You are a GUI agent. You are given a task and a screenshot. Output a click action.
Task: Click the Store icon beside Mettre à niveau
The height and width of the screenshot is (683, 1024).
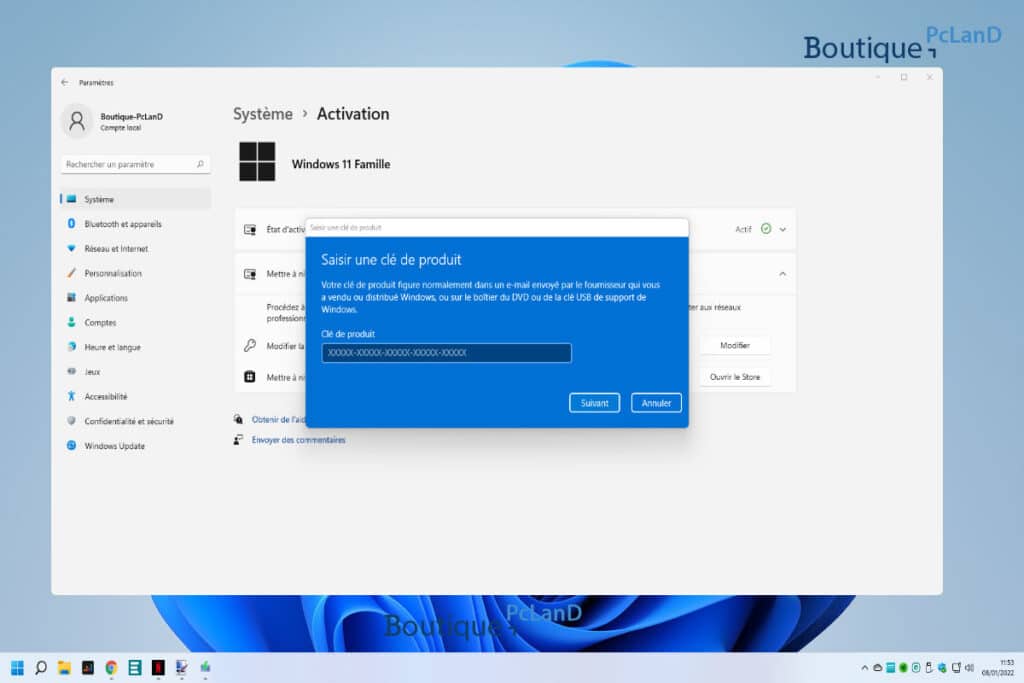coord(249,377)
